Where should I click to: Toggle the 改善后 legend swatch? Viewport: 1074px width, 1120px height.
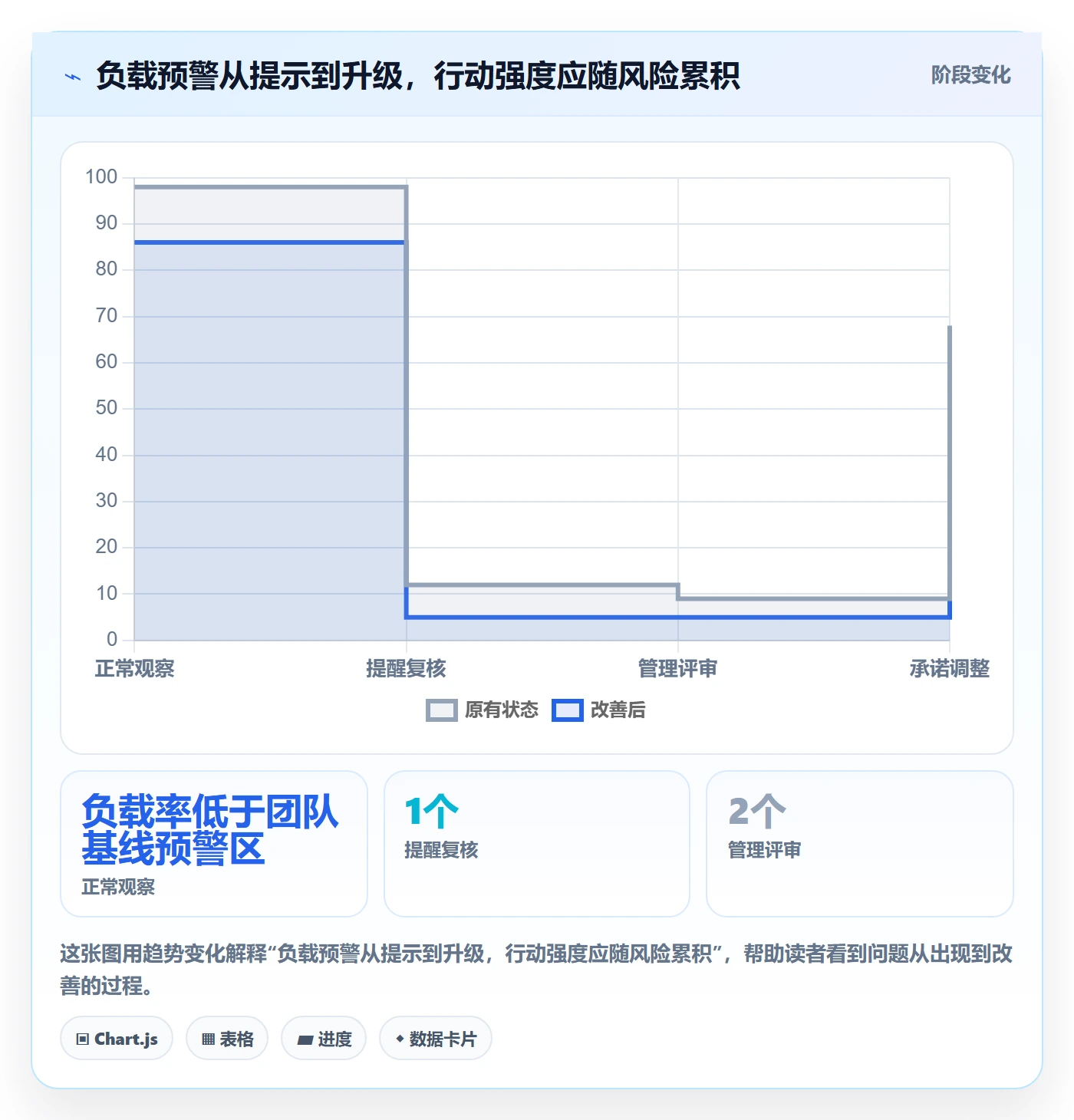tap(568, 710)
